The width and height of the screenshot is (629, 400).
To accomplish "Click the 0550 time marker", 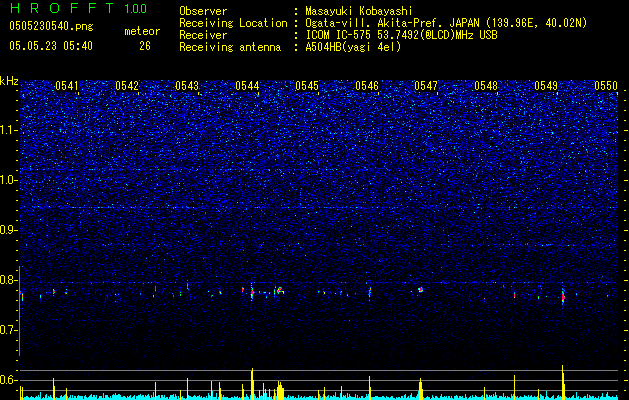I will pyautogui.click(x=606, y=85).
